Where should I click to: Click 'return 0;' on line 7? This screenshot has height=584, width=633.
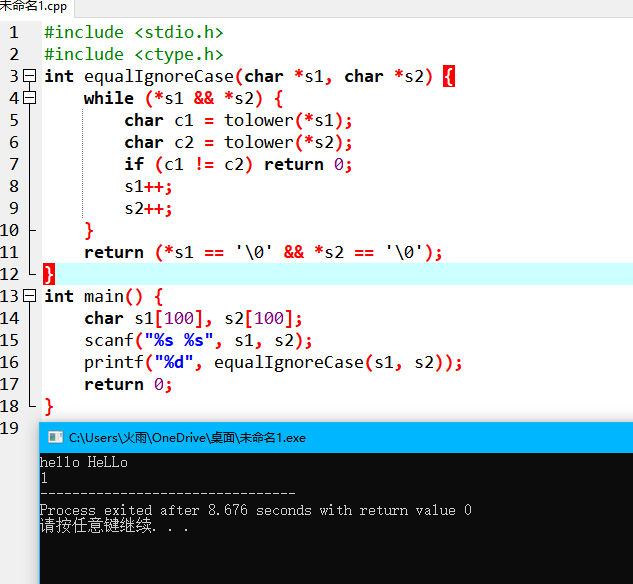(x=308, y=165)
